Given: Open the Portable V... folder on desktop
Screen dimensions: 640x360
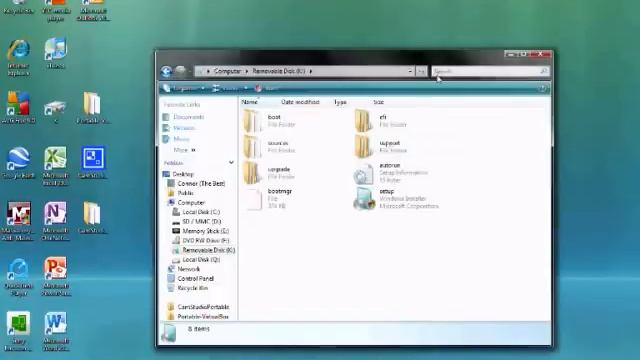Looking at the screenshot, I should coord(93,107).
